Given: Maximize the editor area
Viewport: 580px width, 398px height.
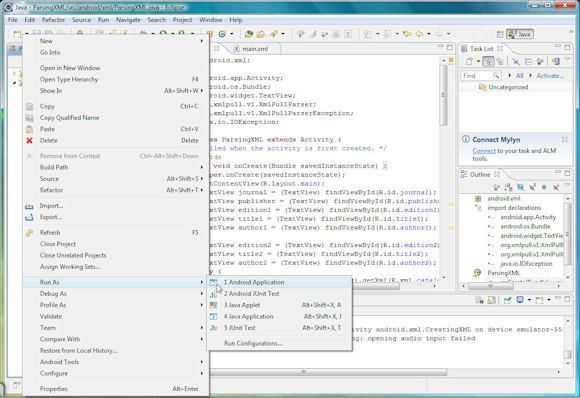Looking at the screenshot, I should [x=450, y=47].
